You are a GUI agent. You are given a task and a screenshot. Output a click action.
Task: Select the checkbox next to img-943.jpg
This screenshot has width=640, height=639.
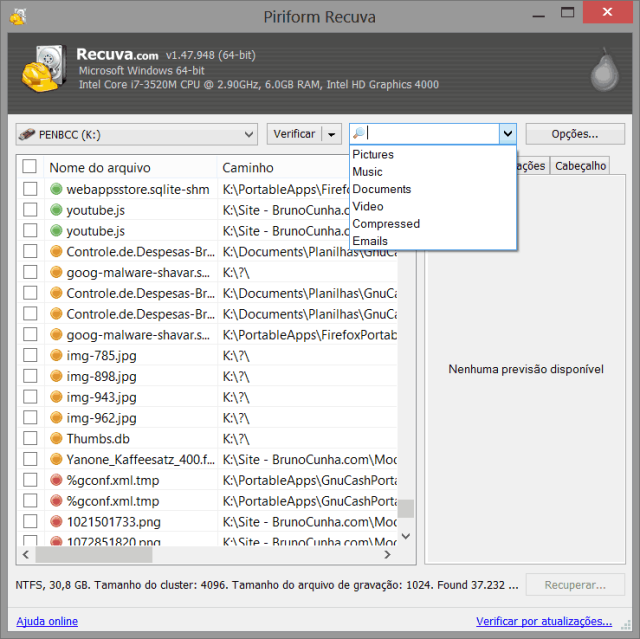[x=30, y=397]
